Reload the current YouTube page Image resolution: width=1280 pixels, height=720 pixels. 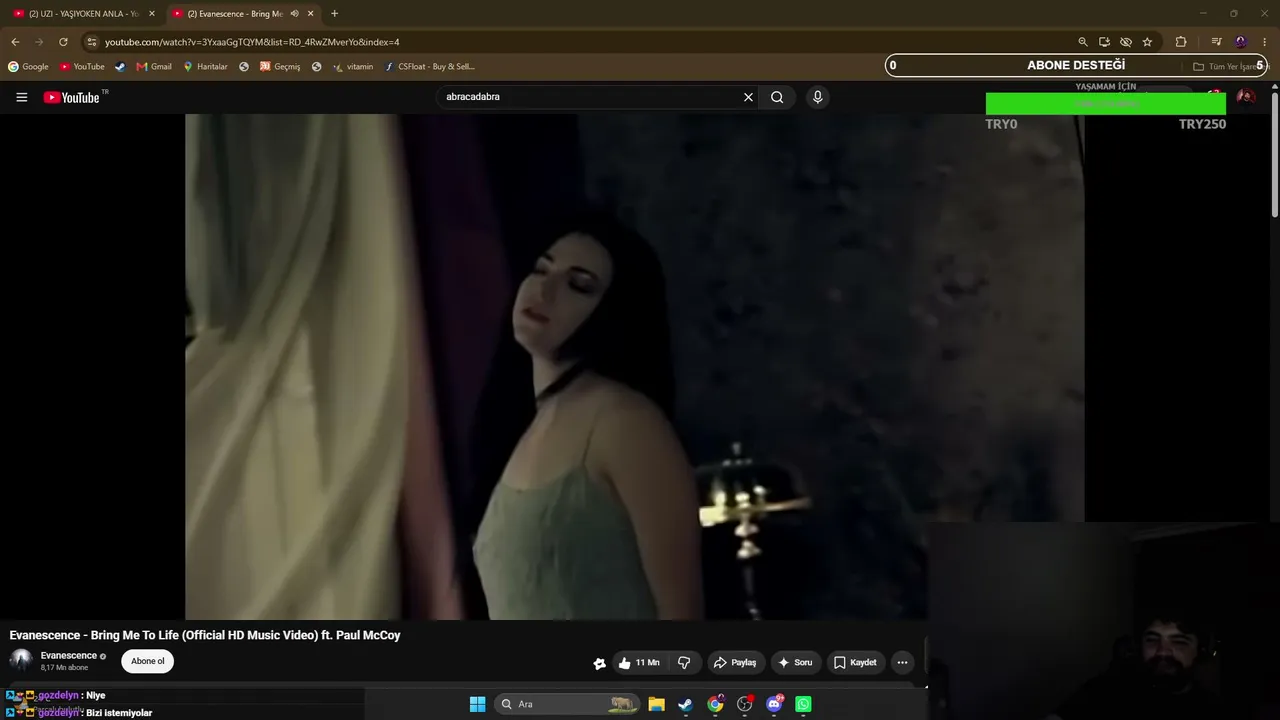(x=63, y=42)
